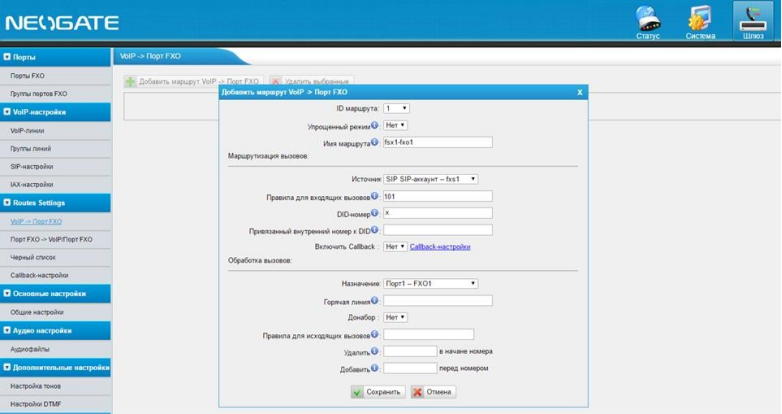Viewport: 782px width, 414px height.
Task: Click info icon next to Имя маршрута
Action: (x=375, y=143)
